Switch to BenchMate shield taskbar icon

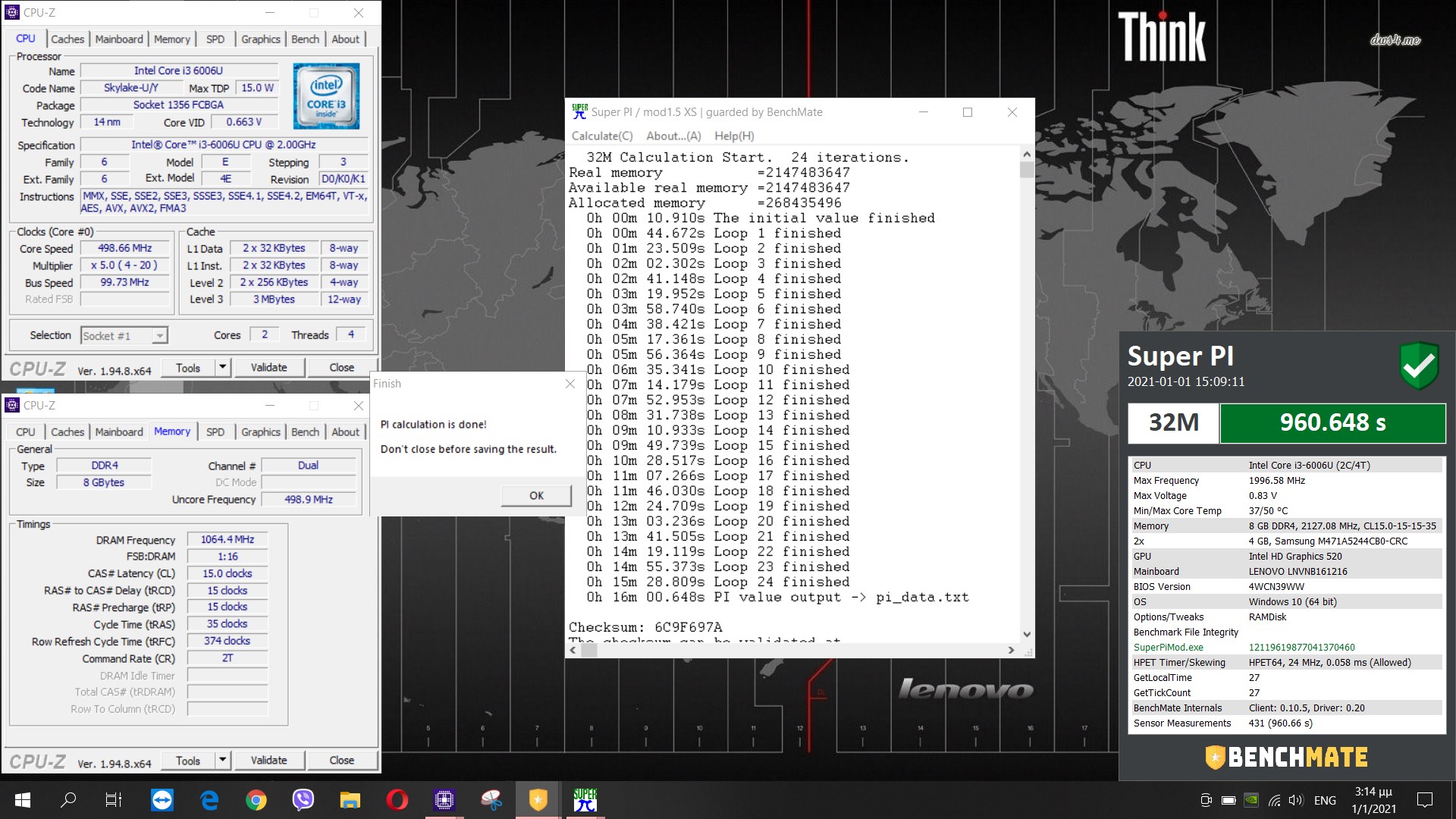tap(538, 800)
